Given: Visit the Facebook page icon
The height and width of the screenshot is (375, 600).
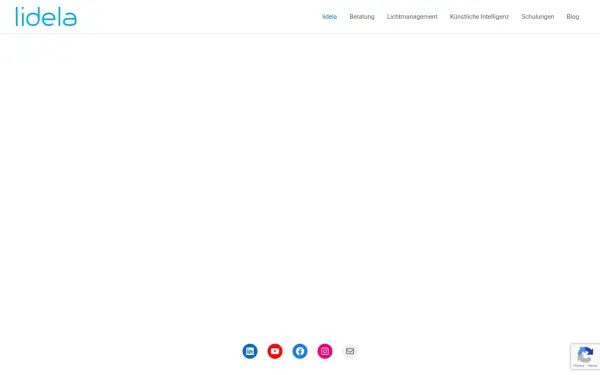Looking at the screenshot, I should [x=300, y=351].
